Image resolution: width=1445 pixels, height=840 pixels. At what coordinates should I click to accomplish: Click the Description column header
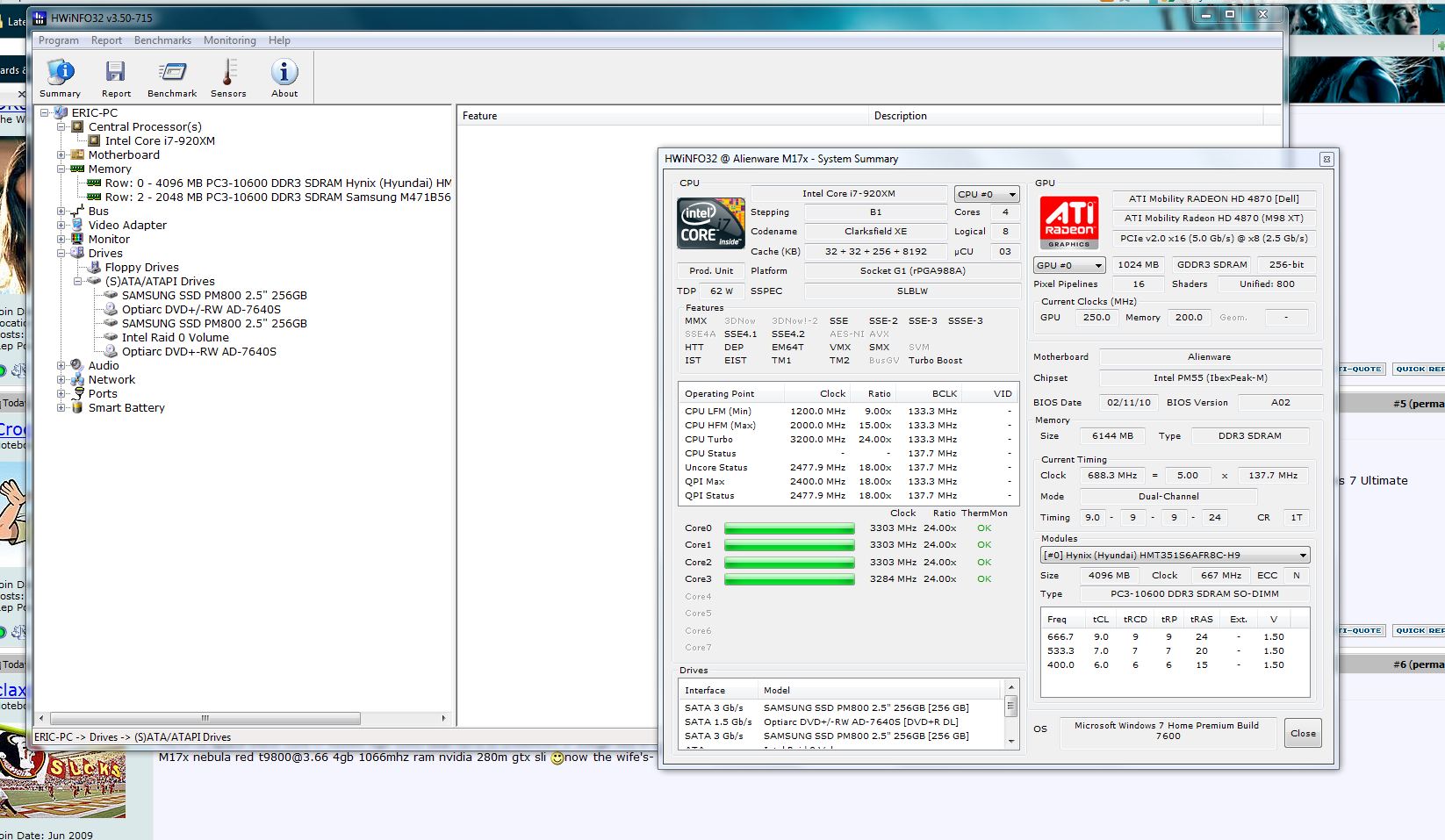click(1067, 116)
